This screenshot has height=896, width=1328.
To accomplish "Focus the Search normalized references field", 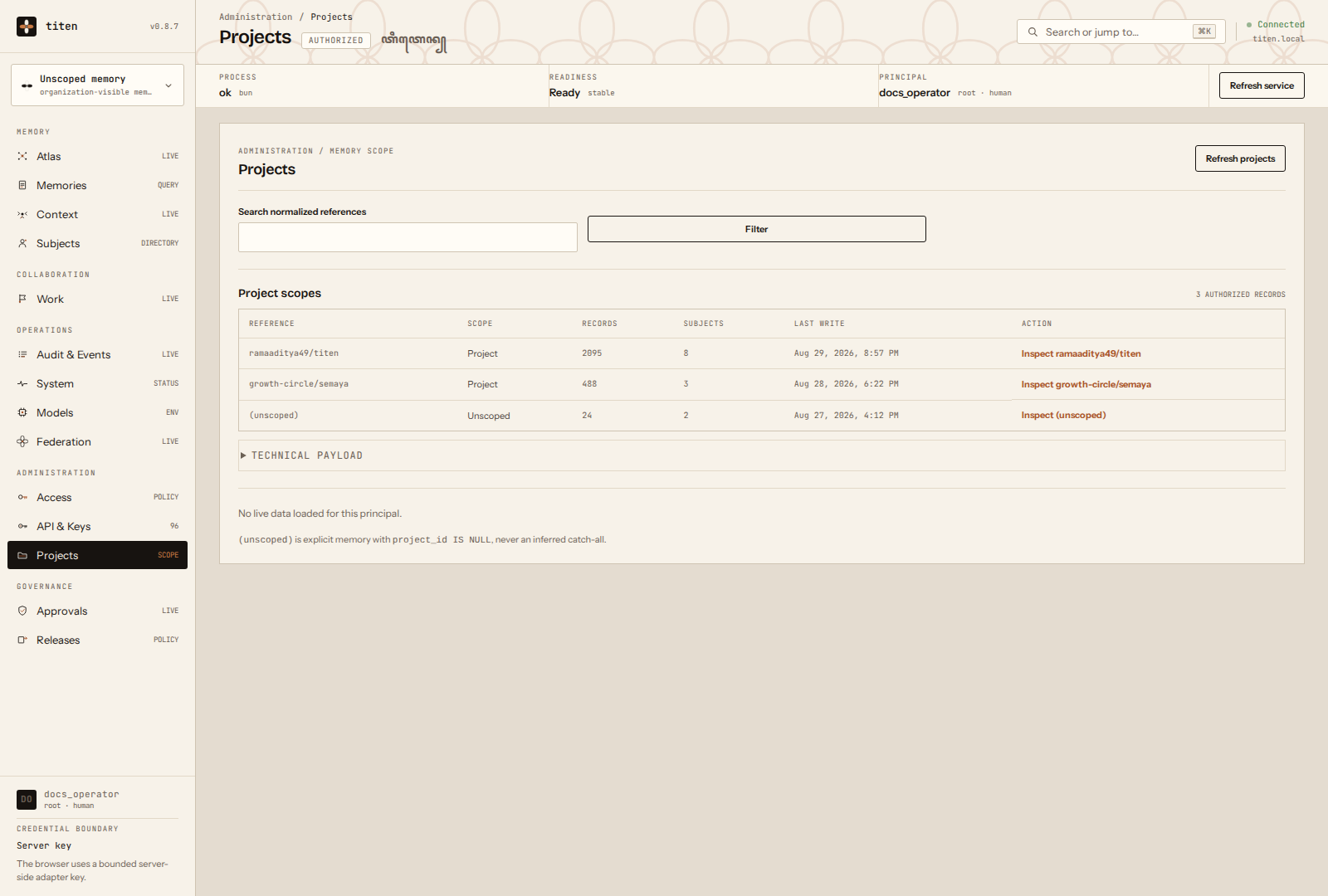I will tap(408, 237).
